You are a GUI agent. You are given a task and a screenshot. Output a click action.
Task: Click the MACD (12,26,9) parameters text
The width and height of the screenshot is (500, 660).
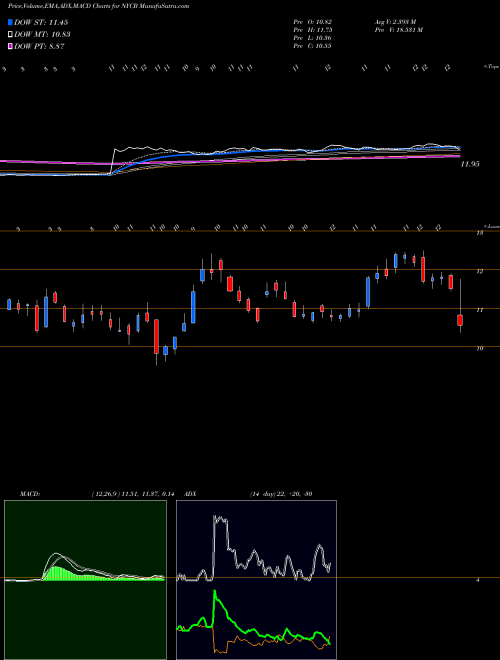(x=133, y=494)
